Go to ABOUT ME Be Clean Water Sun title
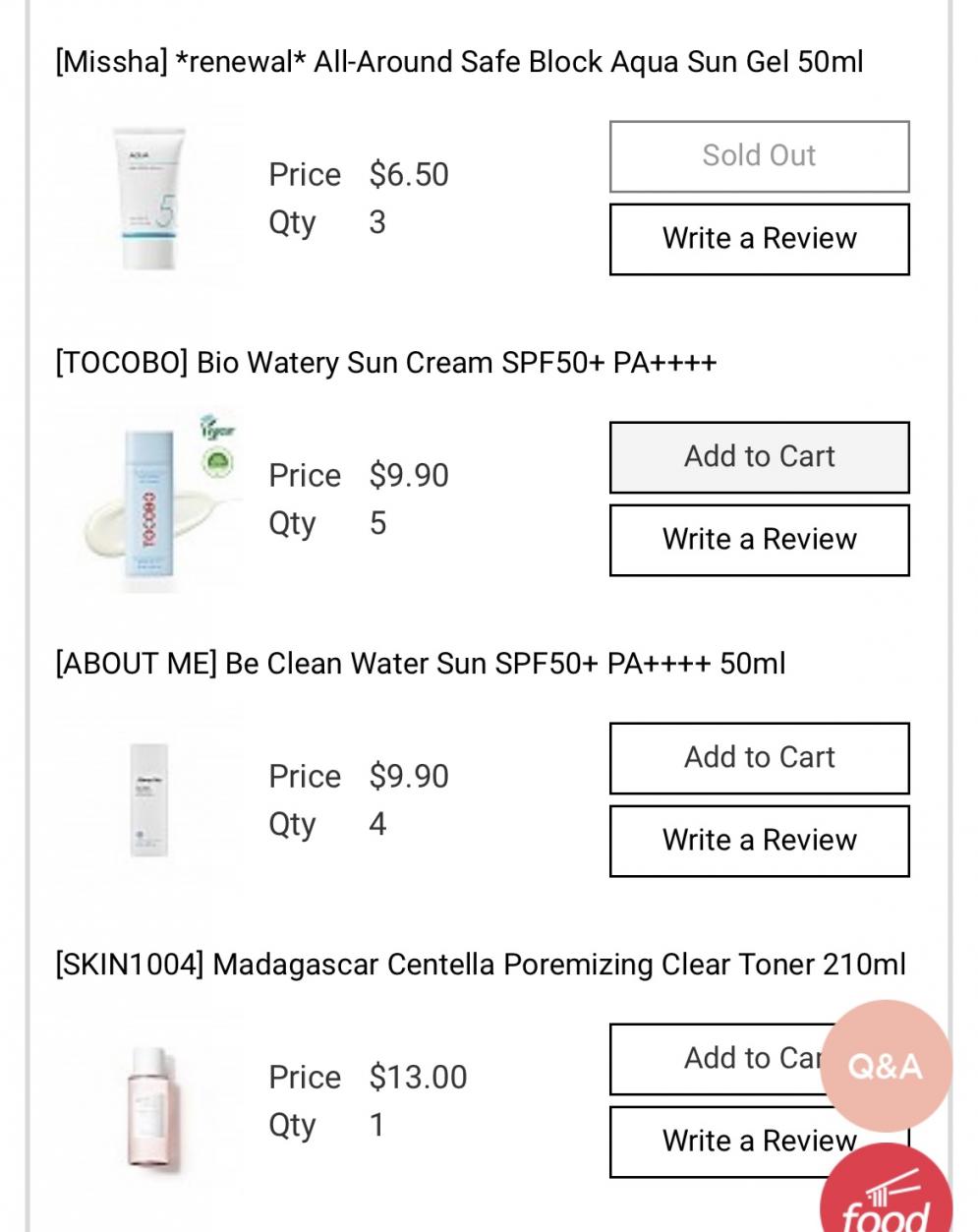This screenshot has height=1232, width=978. 420,664
